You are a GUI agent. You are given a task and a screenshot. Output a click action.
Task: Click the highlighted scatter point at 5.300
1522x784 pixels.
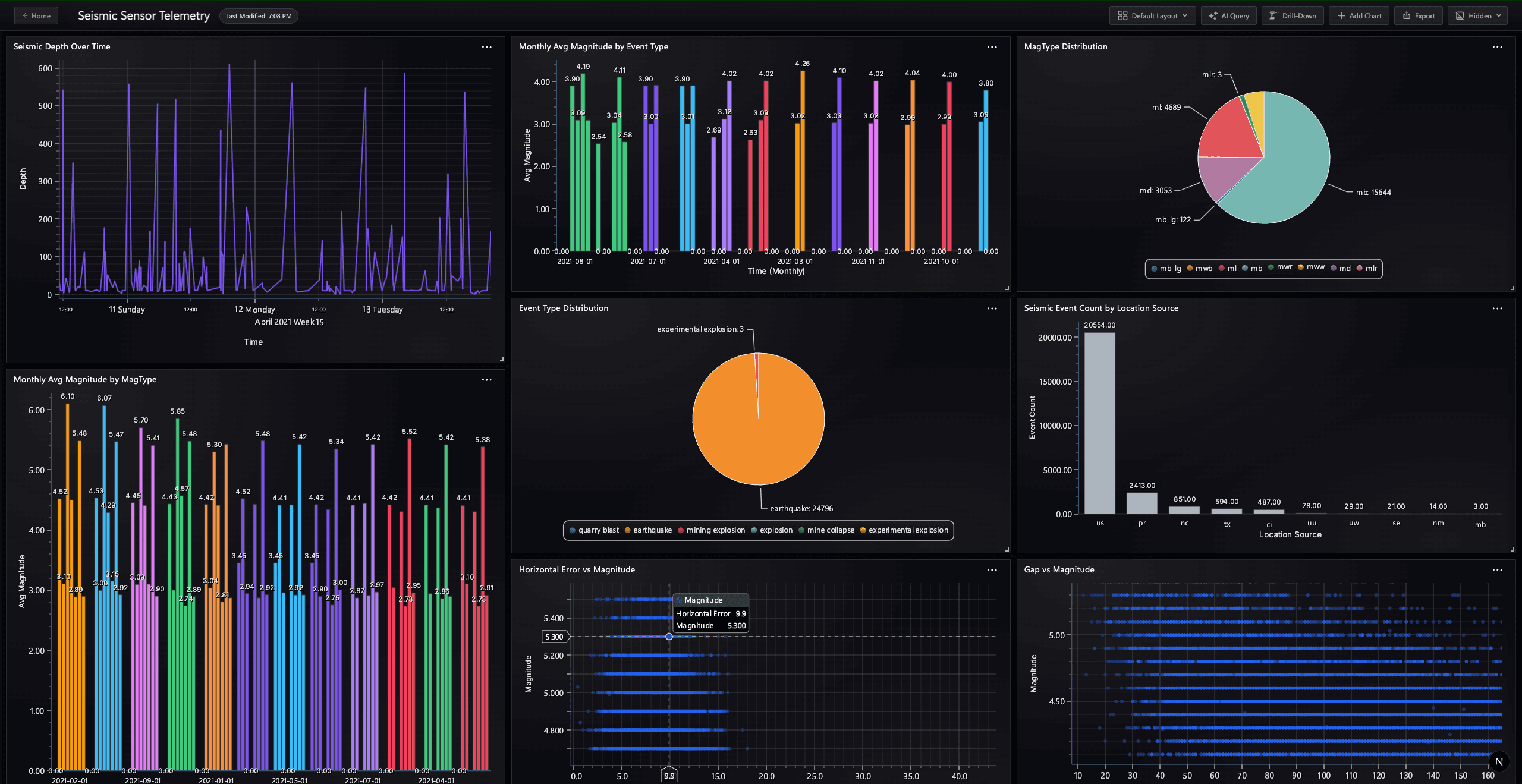[669, 637]
